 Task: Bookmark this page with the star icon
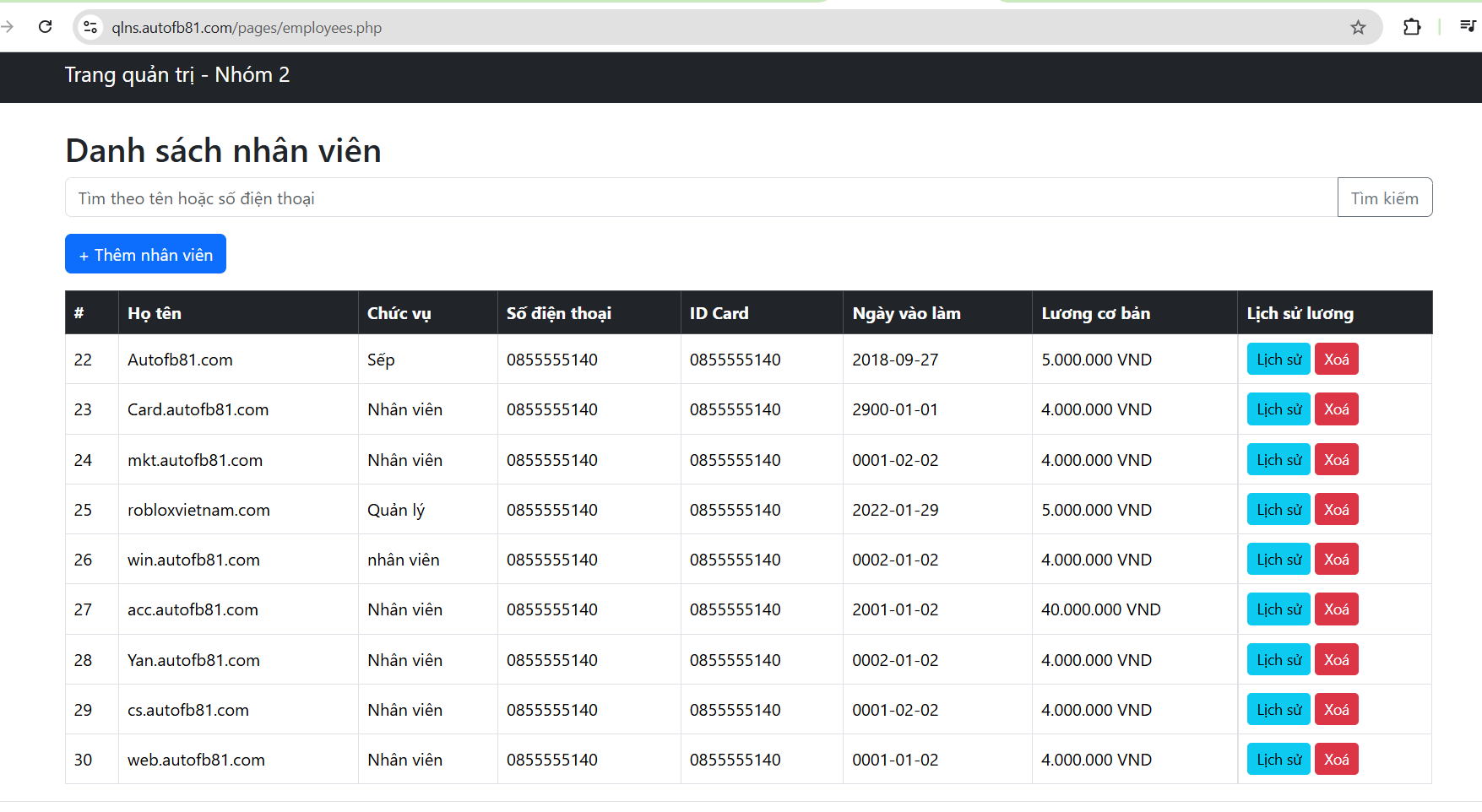pos(1358,28)
